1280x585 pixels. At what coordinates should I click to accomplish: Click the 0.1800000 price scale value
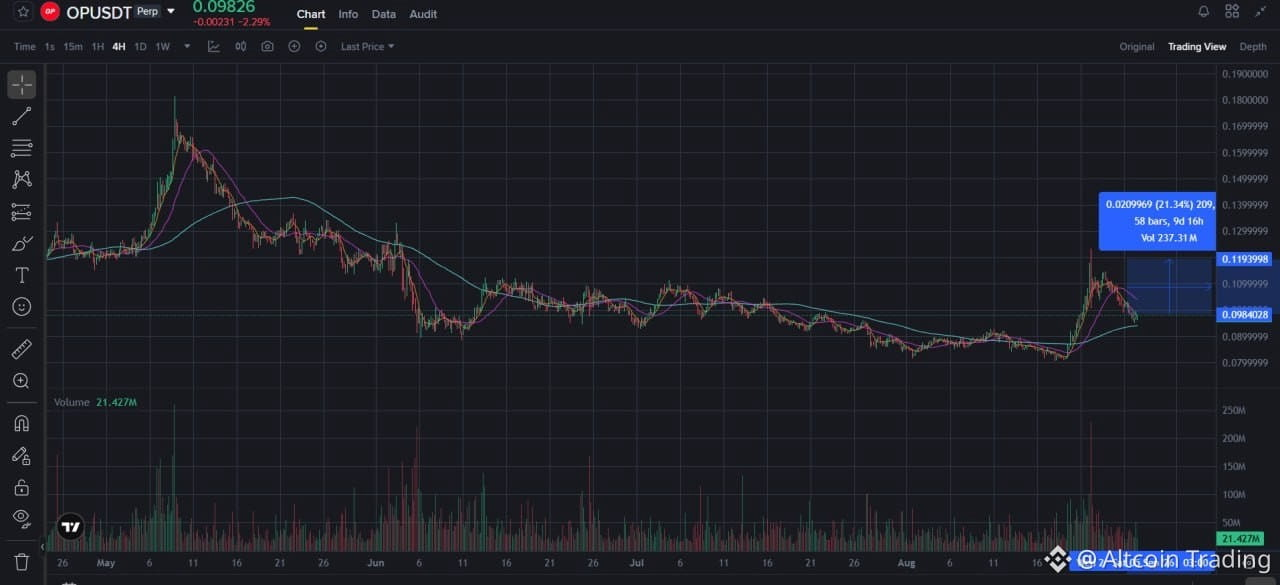click(1245, 100)
